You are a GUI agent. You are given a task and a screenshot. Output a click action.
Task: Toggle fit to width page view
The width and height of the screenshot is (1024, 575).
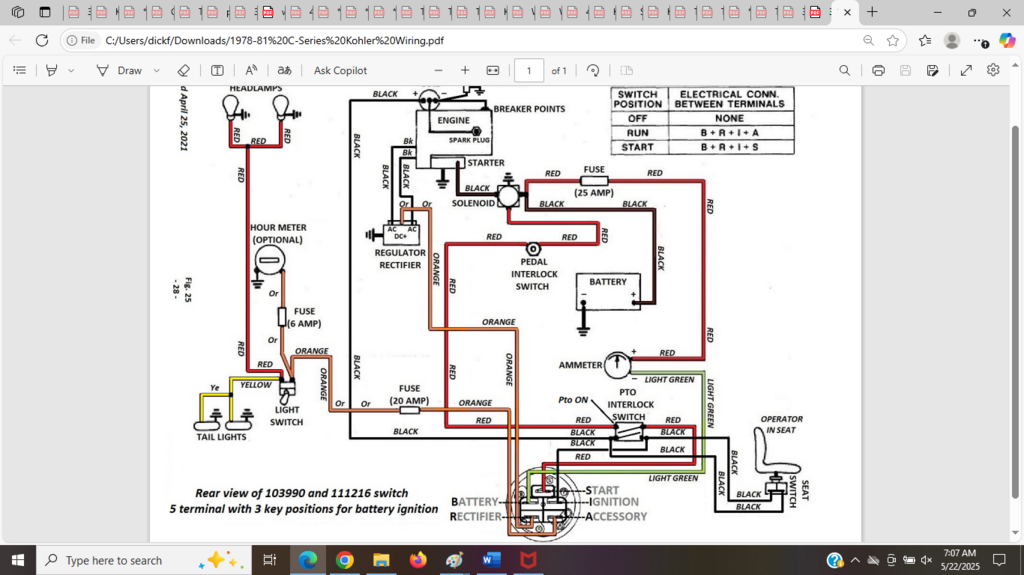[x=492, y=71]
